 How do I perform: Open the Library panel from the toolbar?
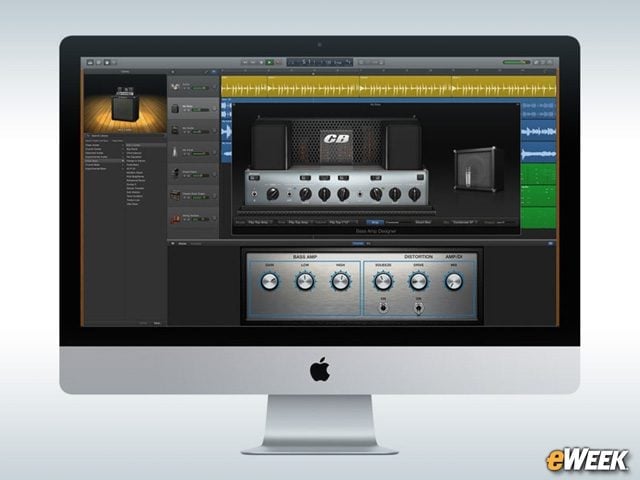(x=90, y=62)
